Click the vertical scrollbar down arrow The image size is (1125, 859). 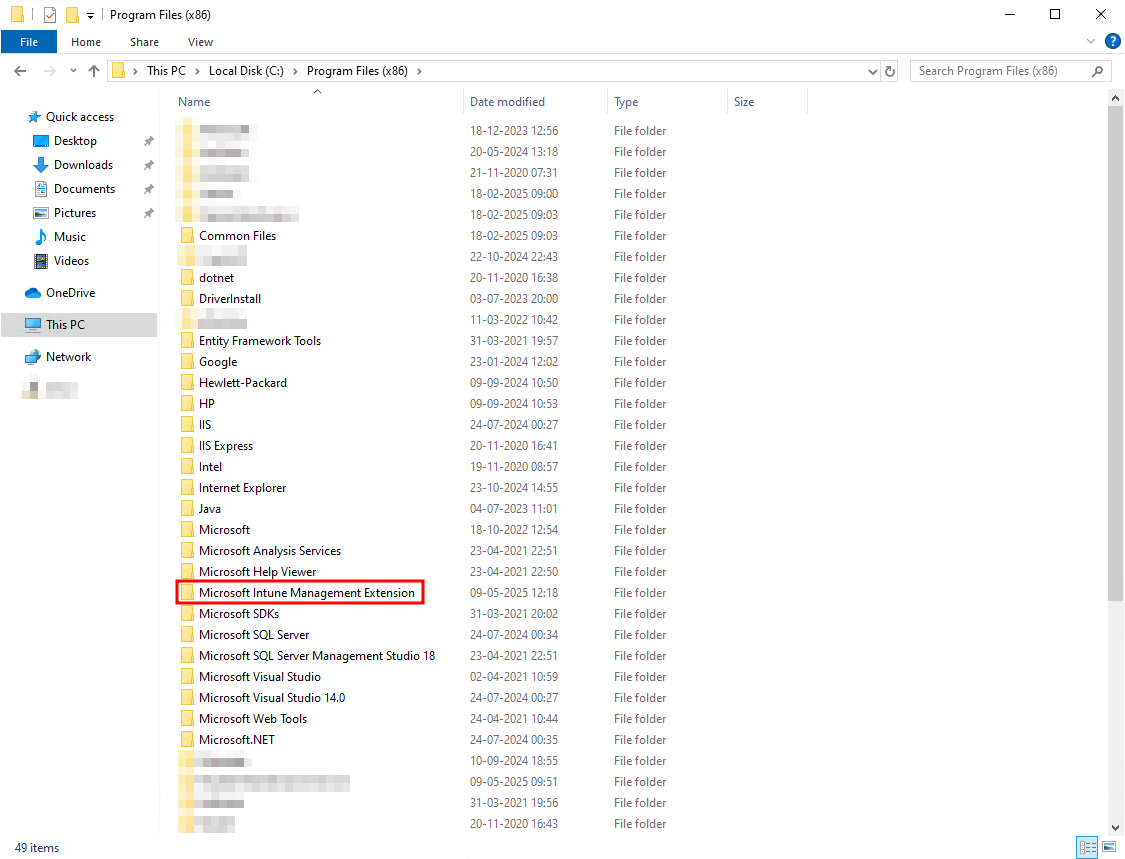1115,827
